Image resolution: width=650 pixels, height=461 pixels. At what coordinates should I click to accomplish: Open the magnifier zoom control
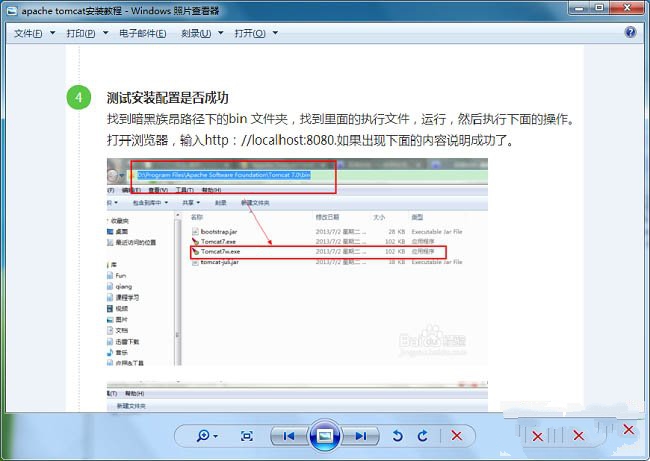[207, 436]
